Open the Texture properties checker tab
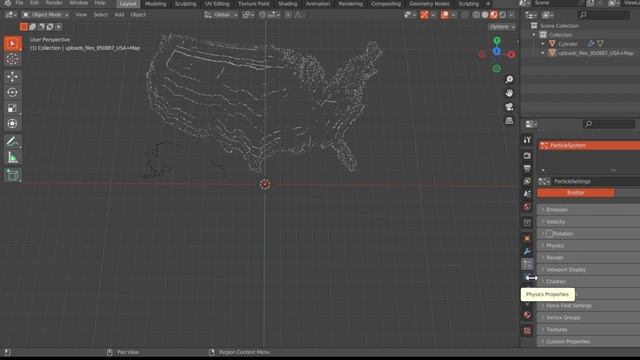Viewport: 640px width, 360px height. point(527,331)
